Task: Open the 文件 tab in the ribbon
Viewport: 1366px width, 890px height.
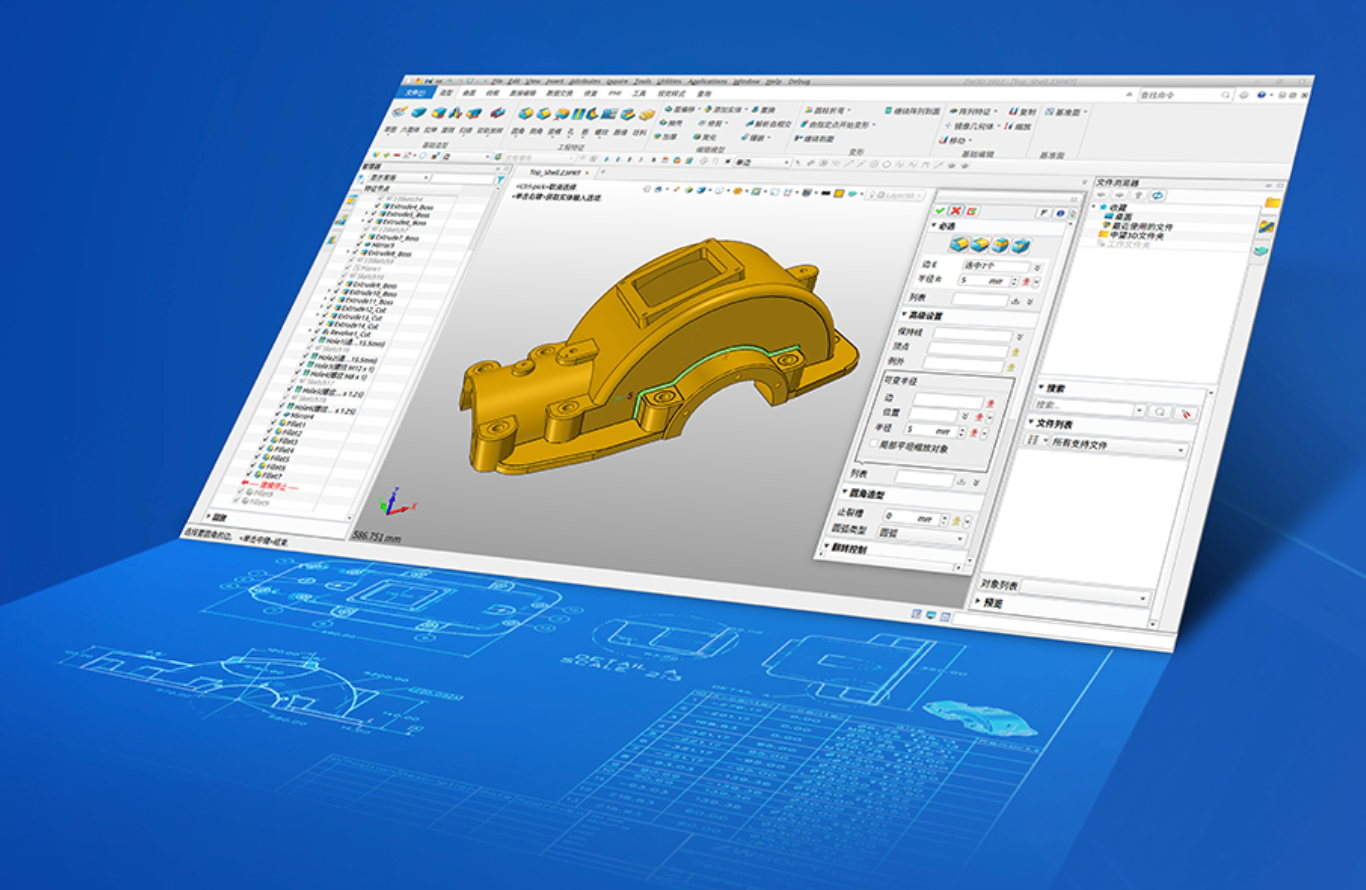Action: tap(414, 91)
